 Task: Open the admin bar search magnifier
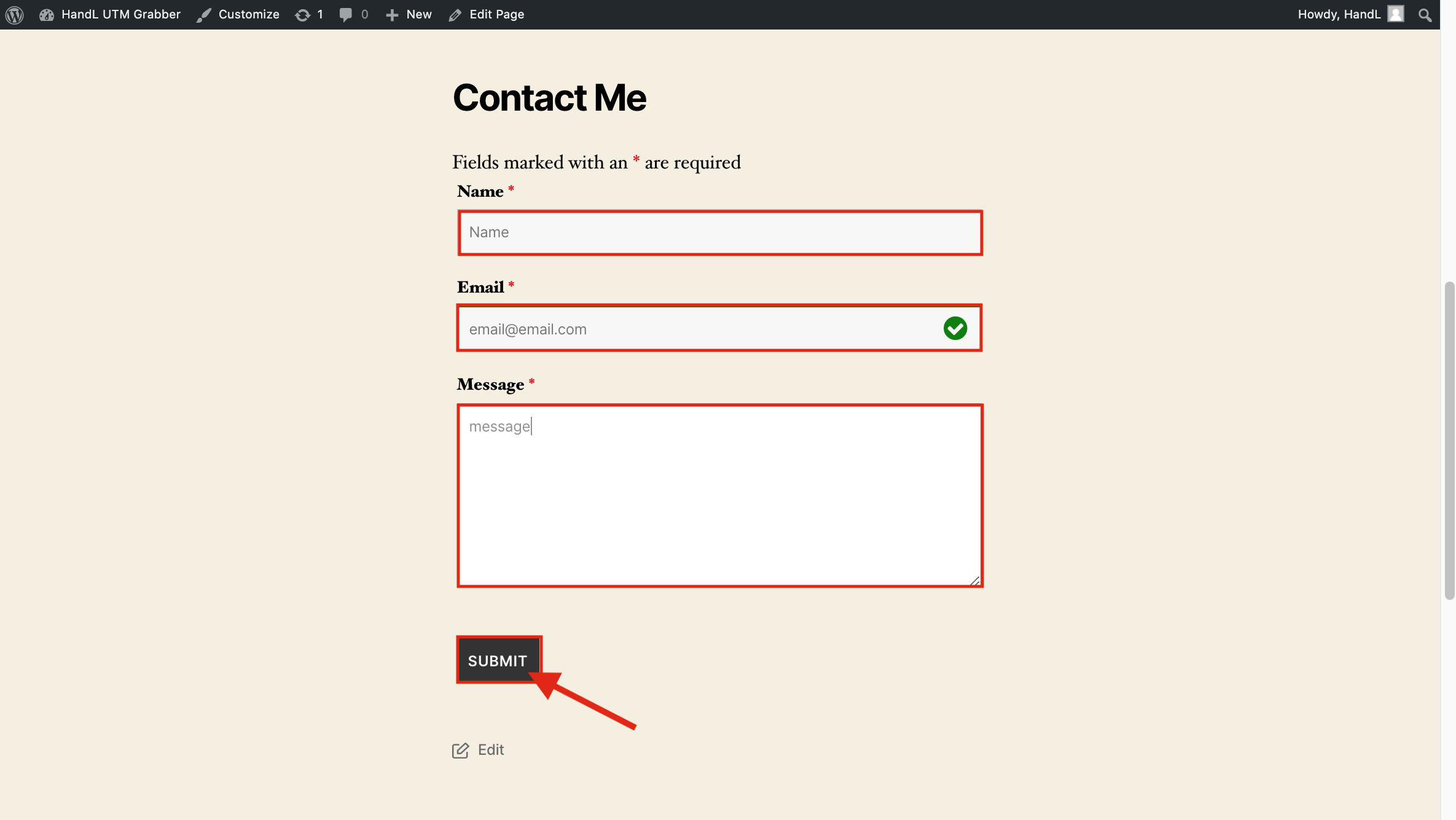click(1425, 15)
